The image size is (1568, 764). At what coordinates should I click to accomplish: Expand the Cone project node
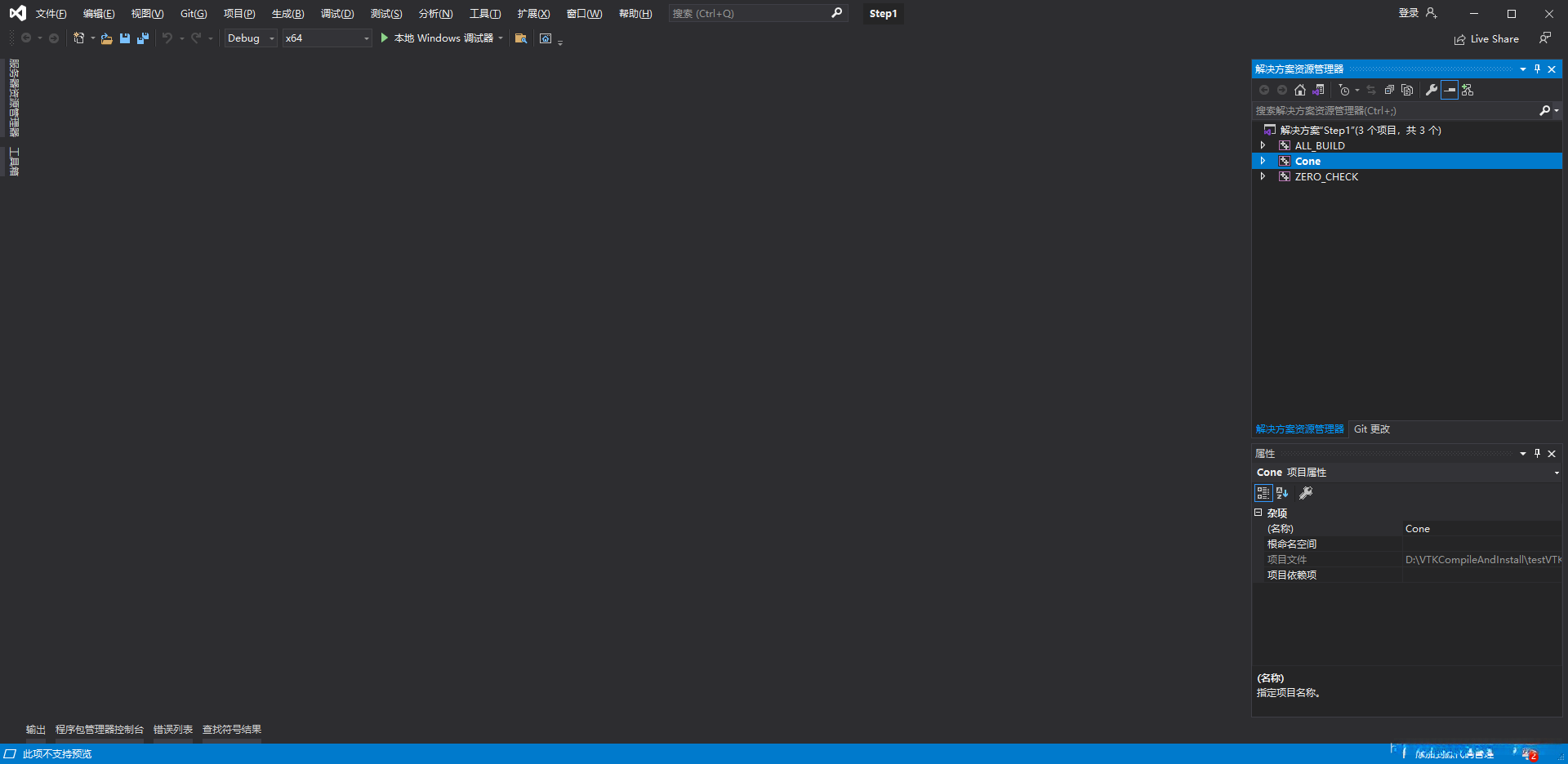pos(1263,161)
